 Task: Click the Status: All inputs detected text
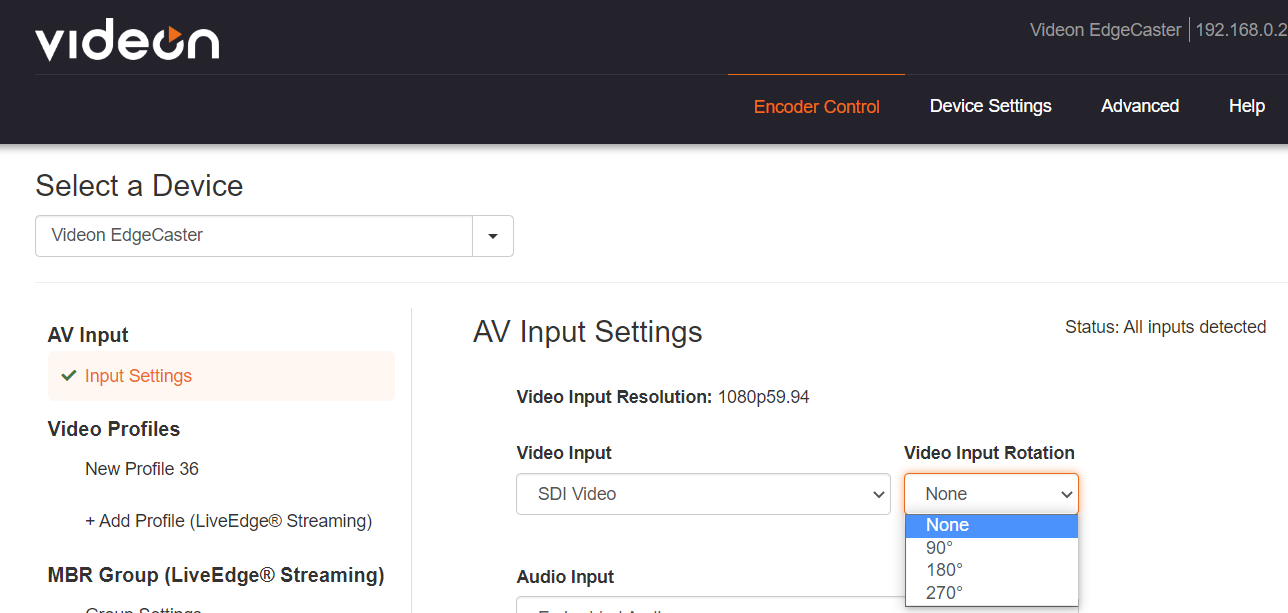tap(1165, 327)
